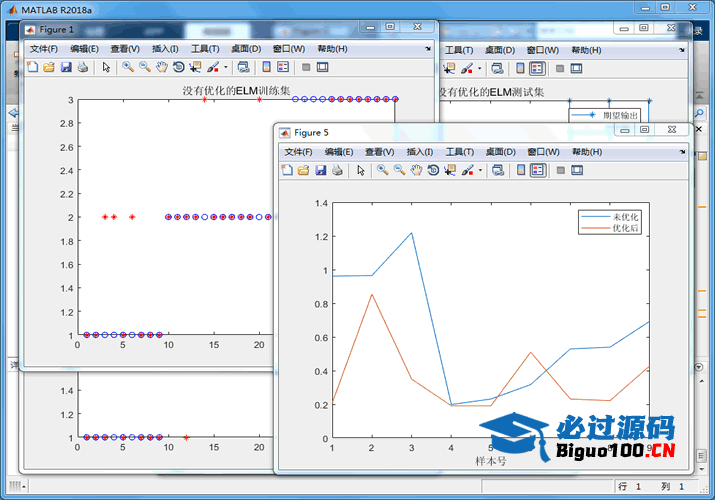
Task: Show Plot Tools icon in Figure 5
Action: (x=577, y=170)
